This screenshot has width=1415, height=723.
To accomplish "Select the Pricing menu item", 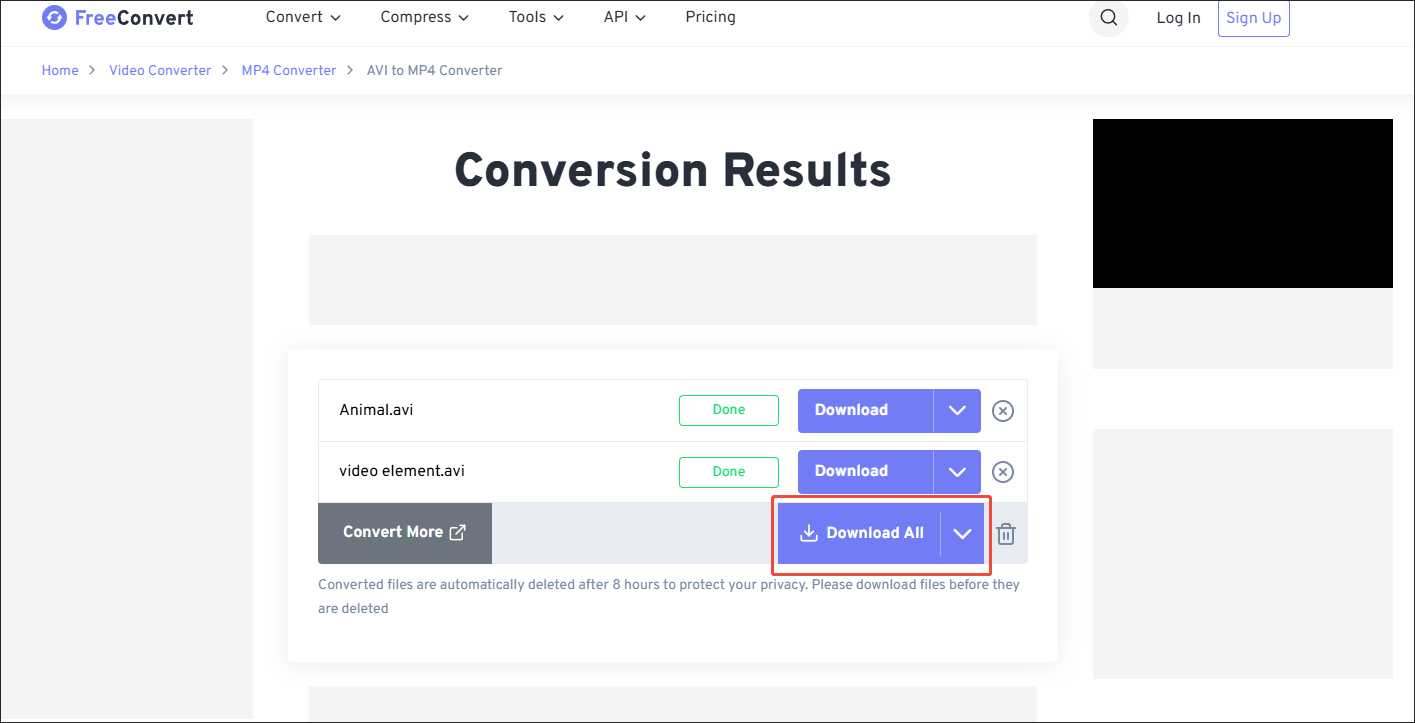I will [710, 17].
